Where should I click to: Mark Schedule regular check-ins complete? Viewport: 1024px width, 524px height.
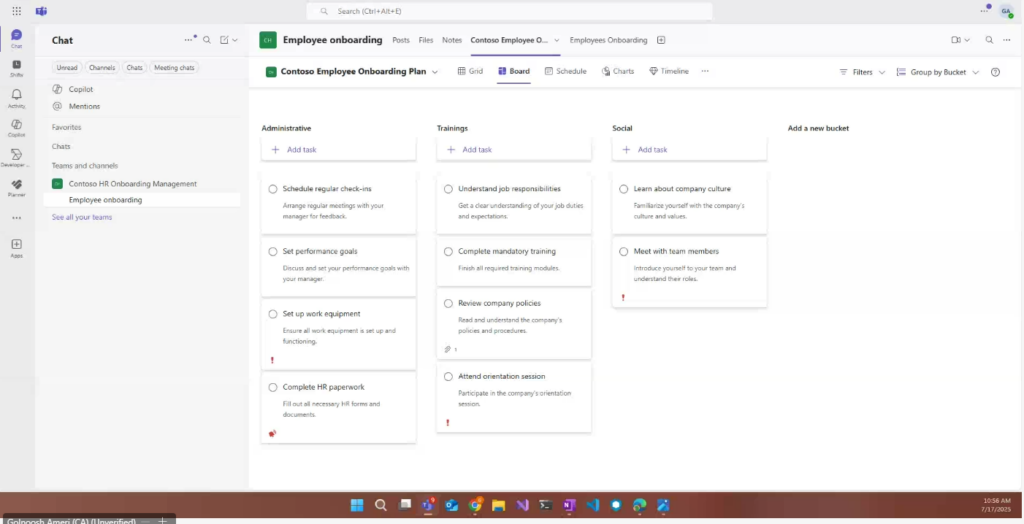click(x=272, y=189)
